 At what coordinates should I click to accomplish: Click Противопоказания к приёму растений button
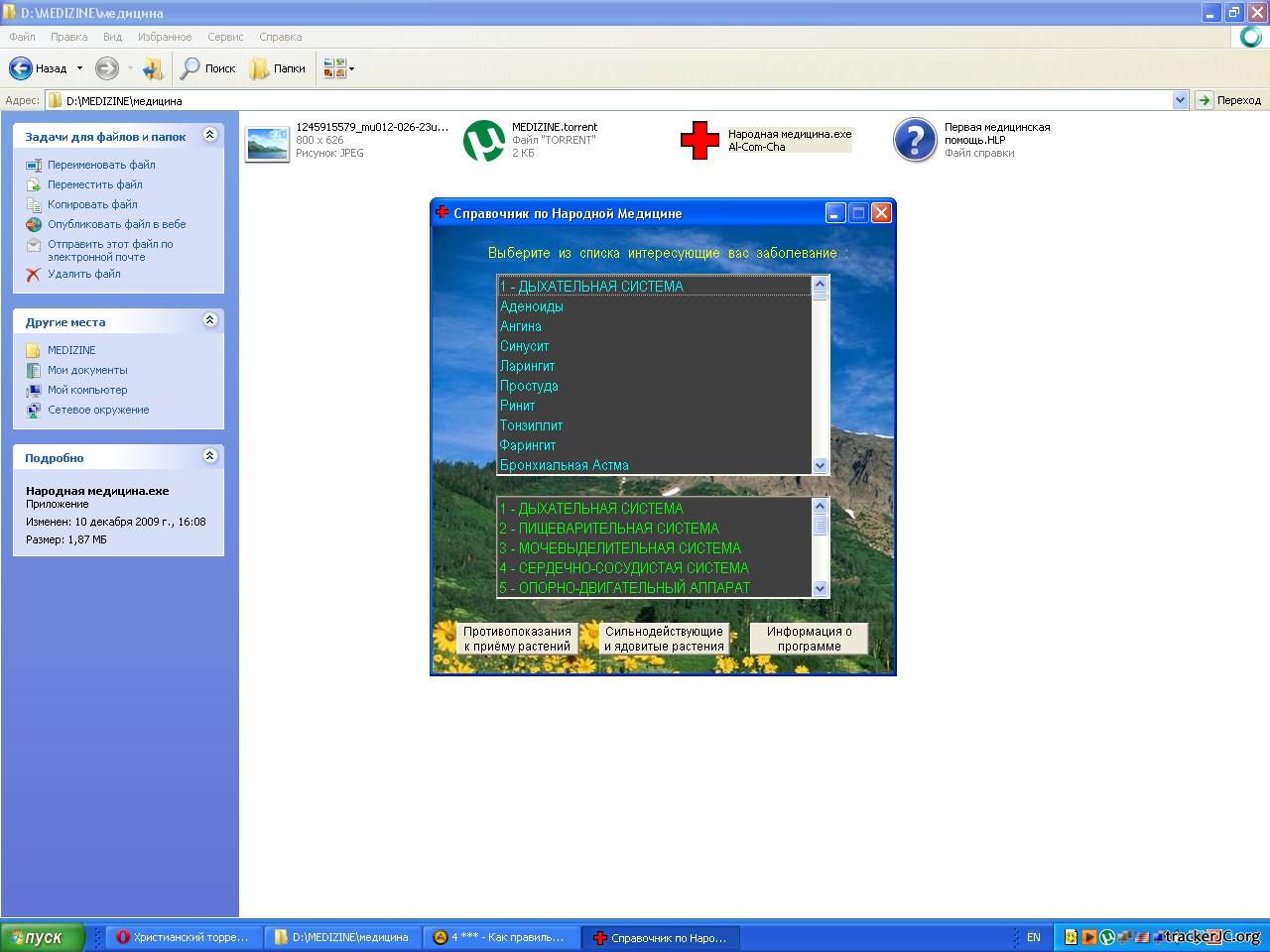click(517, 639)
